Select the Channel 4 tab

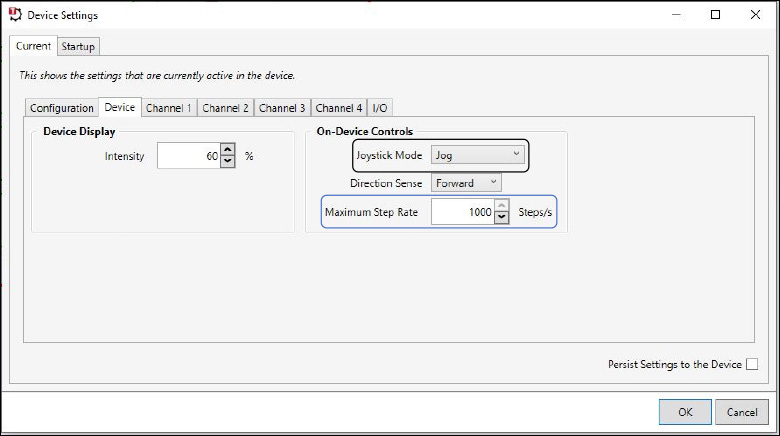(x=339, y=108)
